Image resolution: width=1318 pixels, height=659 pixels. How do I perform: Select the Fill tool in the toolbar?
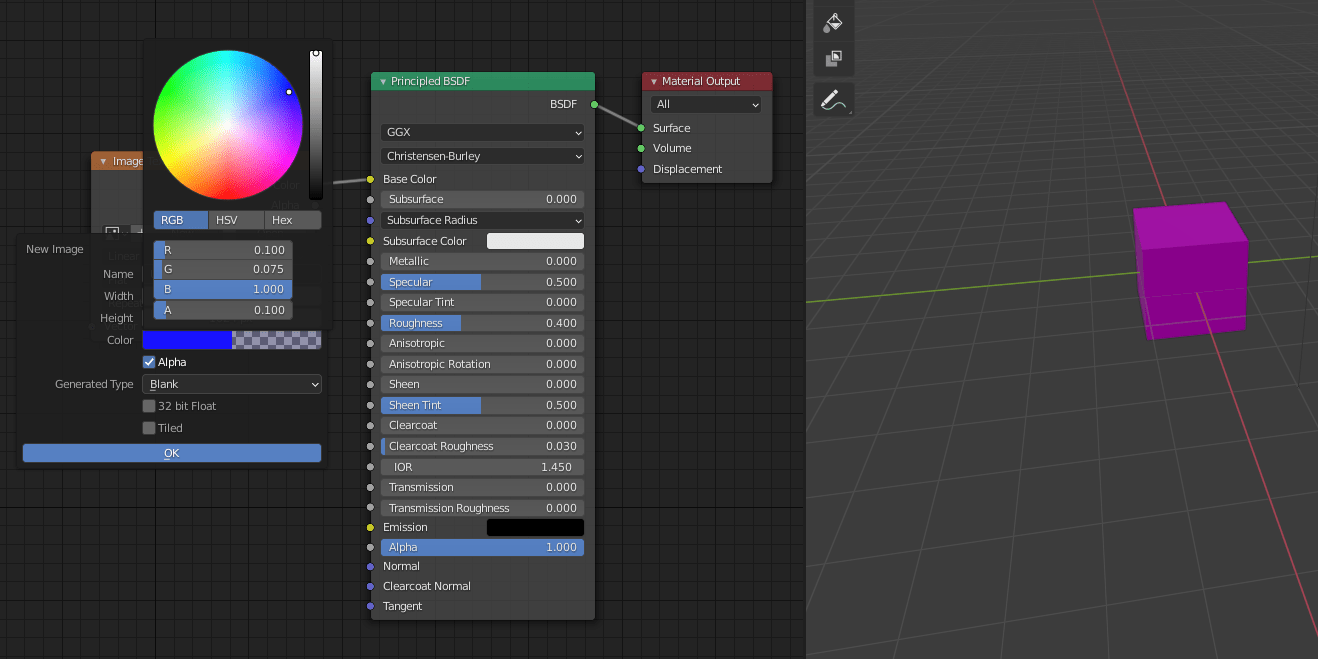(x=833, y=22)
